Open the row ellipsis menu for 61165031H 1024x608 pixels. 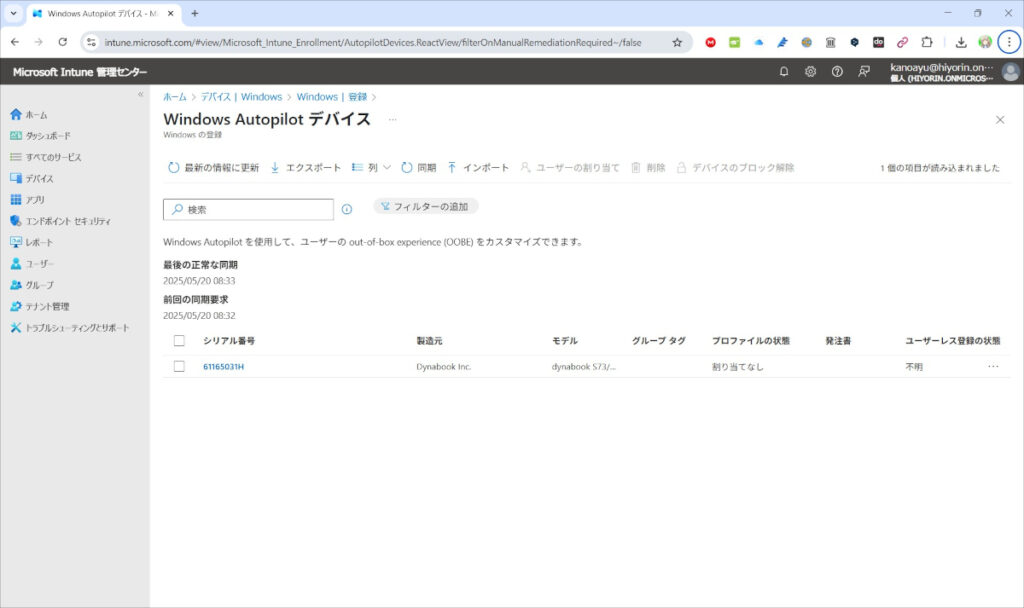993,366
